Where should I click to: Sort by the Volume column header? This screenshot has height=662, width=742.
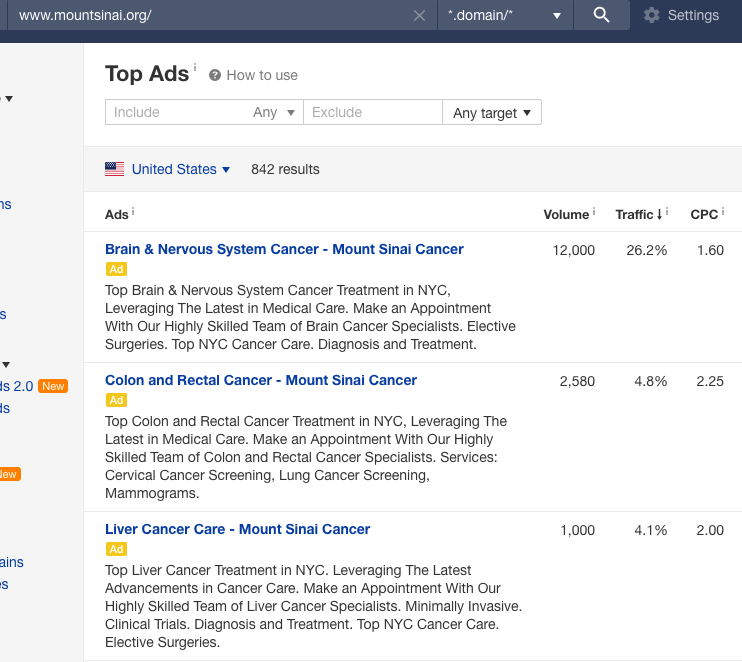click(566, 215)
